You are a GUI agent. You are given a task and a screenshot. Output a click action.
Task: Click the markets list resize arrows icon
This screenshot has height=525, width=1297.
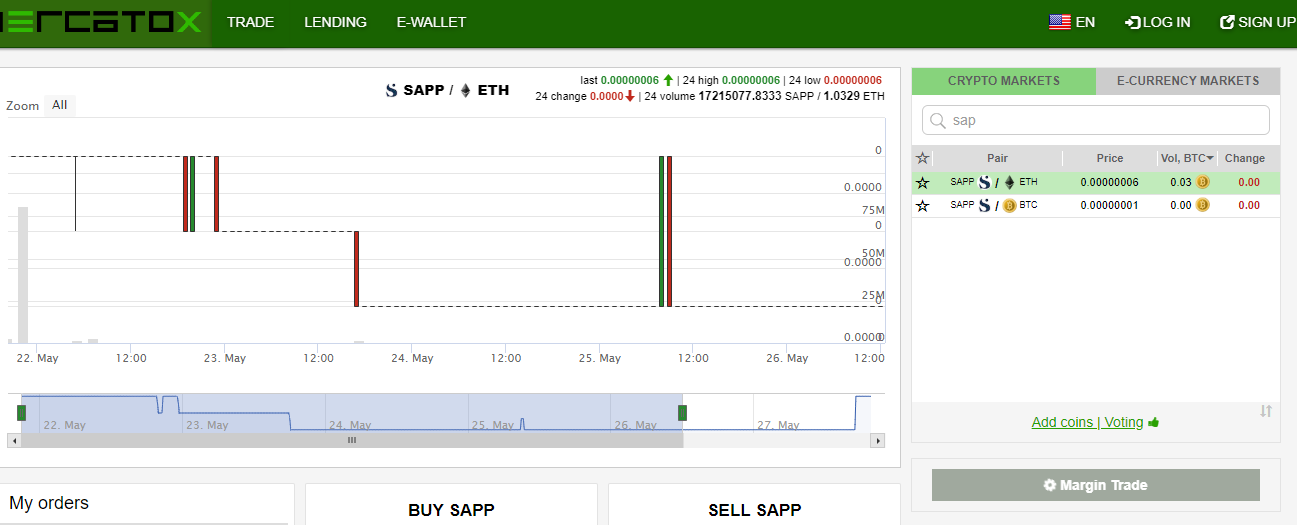pyautogui.click(x=1266, y=411)
